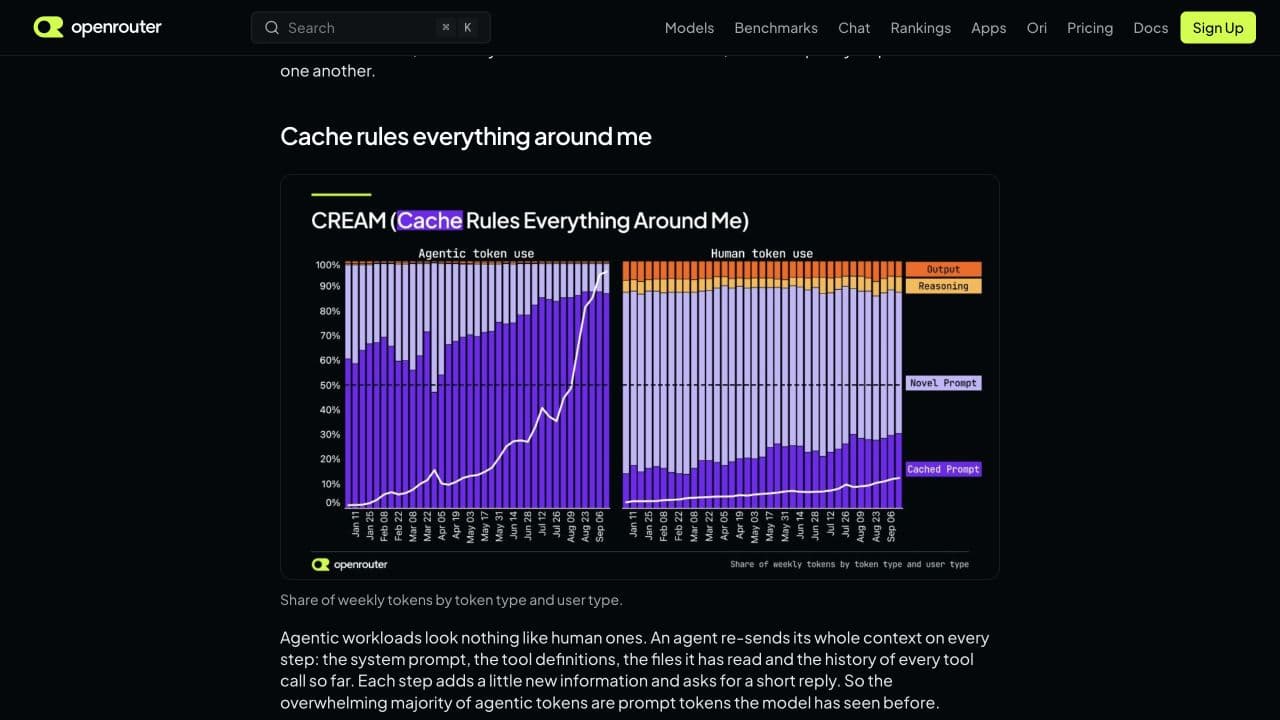Go to Benchmarks in the navigation
Screen dimensions: 1280x720
click(x=776, y=28)
